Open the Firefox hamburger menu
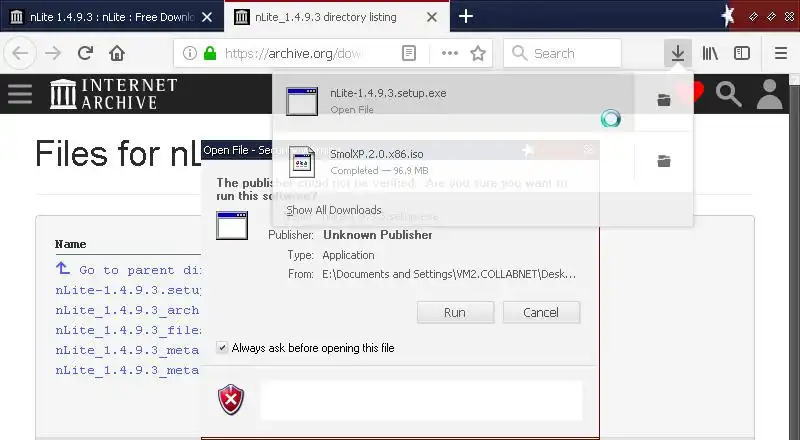This screenshot has height=440, width=800. pos(781,53)
